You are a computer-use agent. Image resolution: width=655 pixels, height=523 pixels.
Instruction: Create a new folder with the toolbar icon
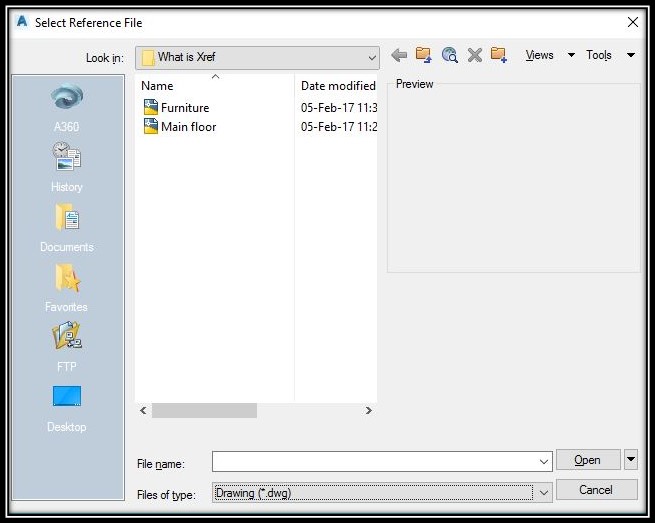pos(499,55)
